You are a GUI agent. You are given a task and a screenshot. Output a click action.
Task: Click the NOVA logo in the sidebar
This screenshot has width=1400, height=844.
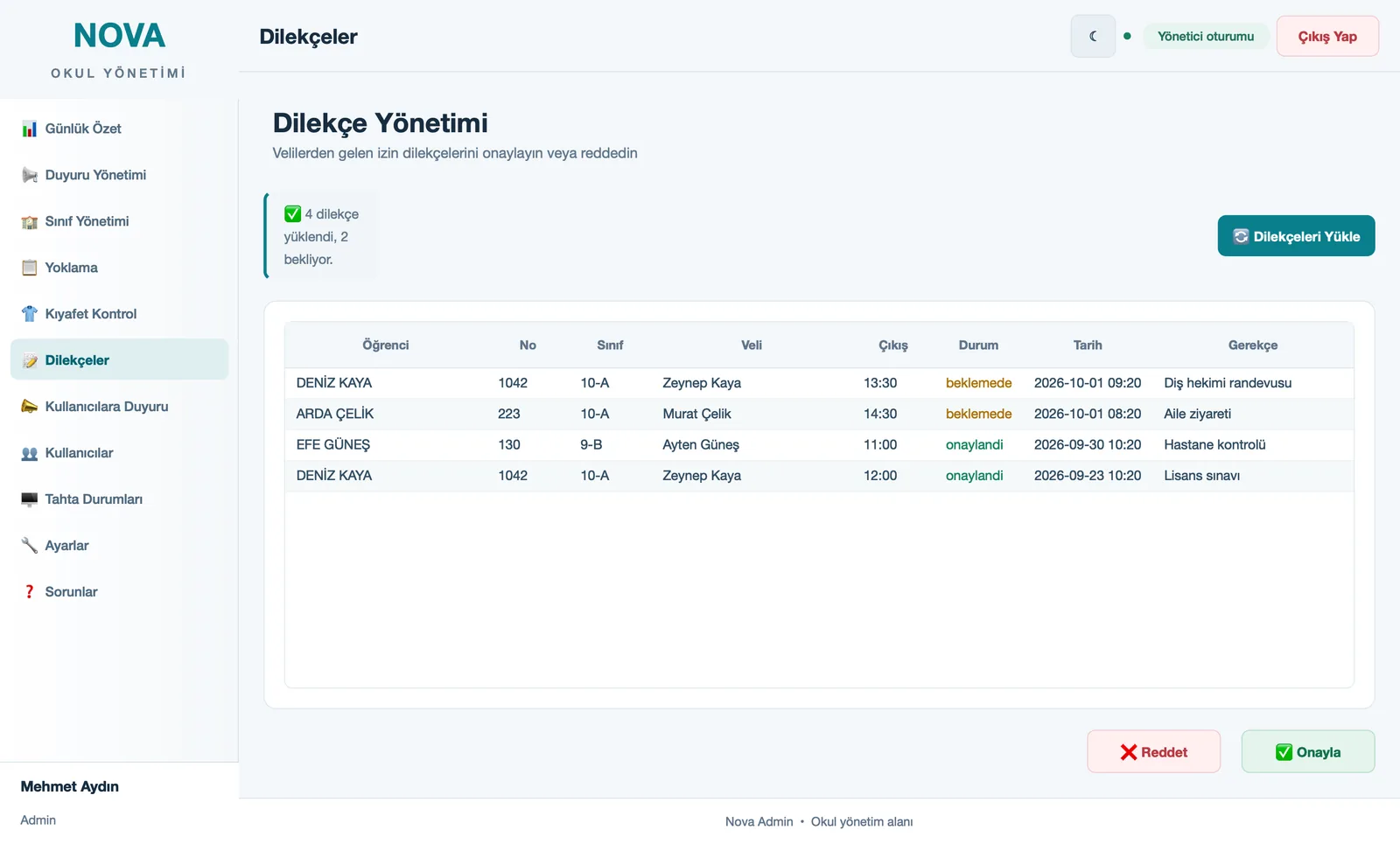[119, 36]
